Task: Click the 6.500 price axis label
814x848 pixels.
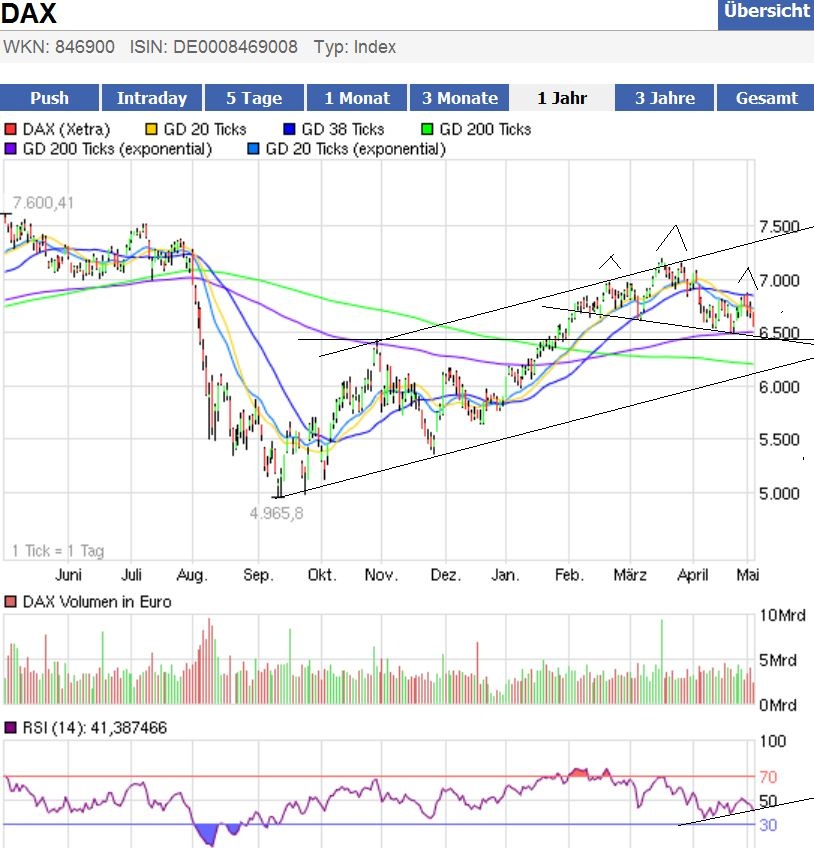Action: pyautogui.click(x=779, y=333)
